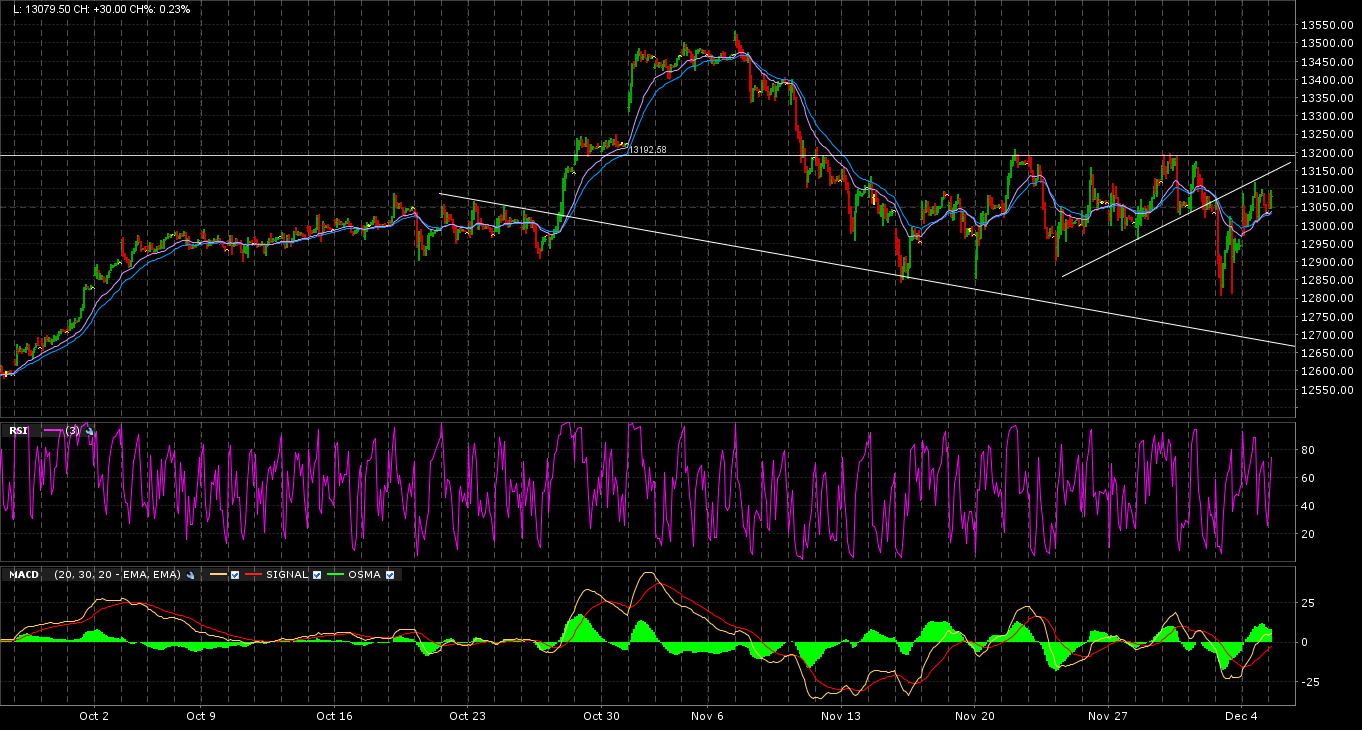The height and width of the screenshot is (730, 1362).
Task: Uncheck the SIGNAL line checkbox
Action: [x=317, y=575]
